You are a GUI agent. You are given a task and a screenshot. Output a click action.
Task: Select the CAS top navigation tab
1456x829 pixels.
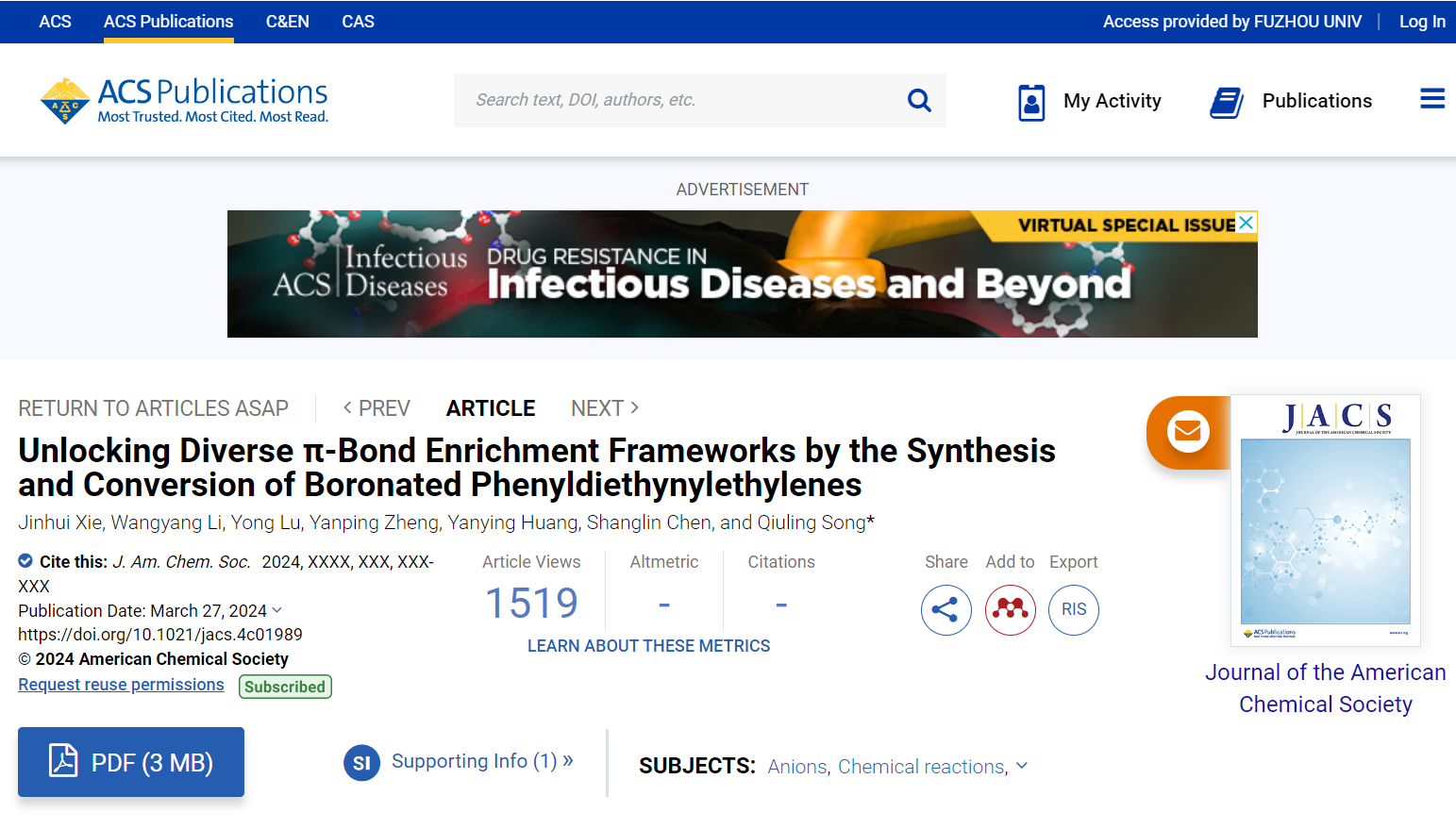point(358,22)
